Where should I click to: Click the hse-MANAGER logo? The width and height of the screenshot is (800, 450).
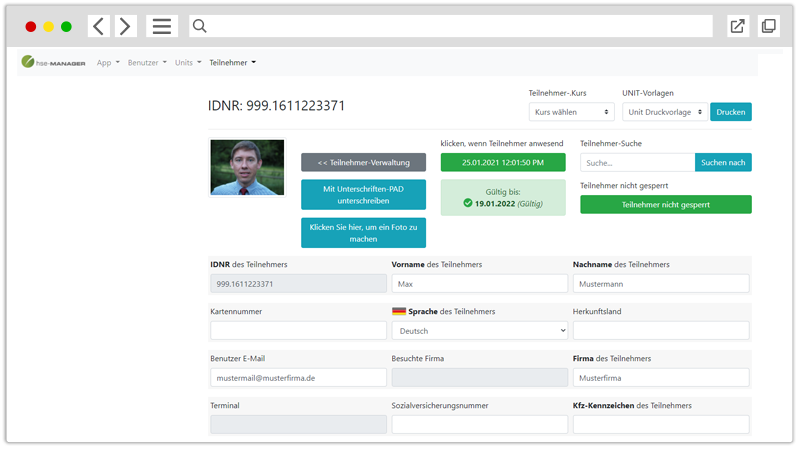click(x=53, y=62)
